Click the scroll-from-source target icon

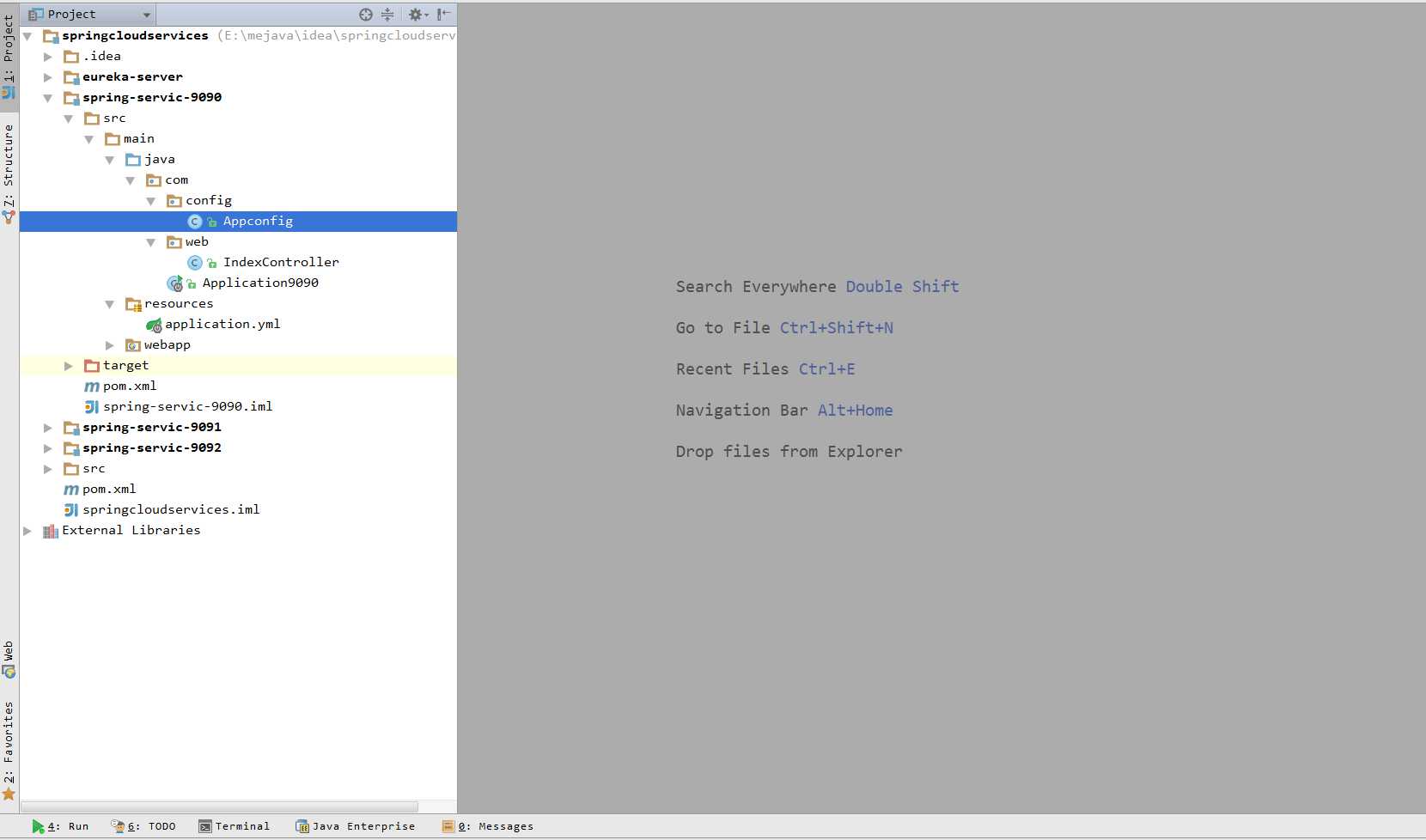tap(366, 15)
